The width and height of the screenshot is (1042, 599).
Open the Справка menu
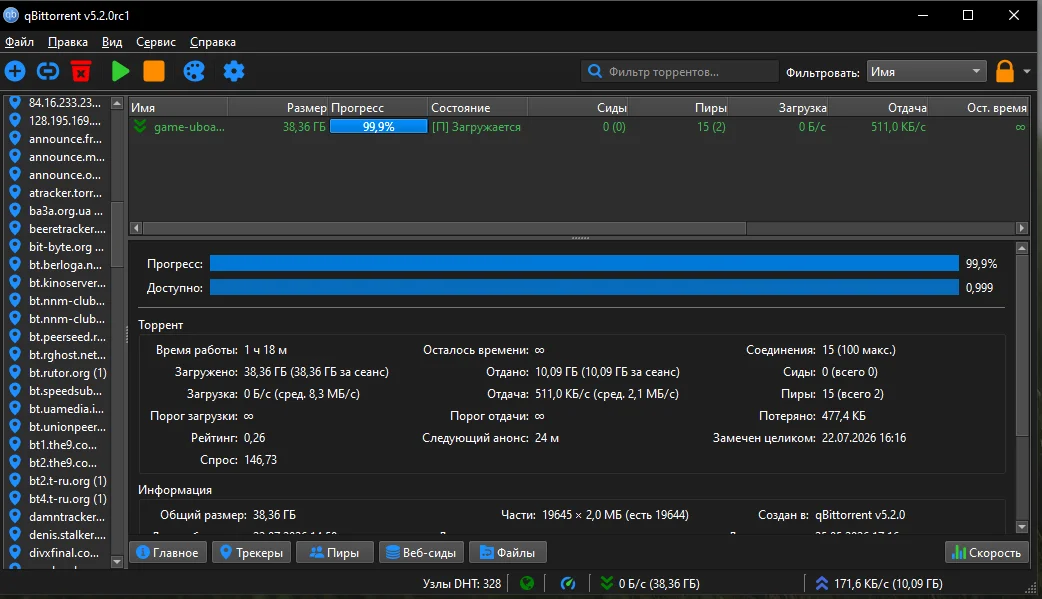point(213,42)
